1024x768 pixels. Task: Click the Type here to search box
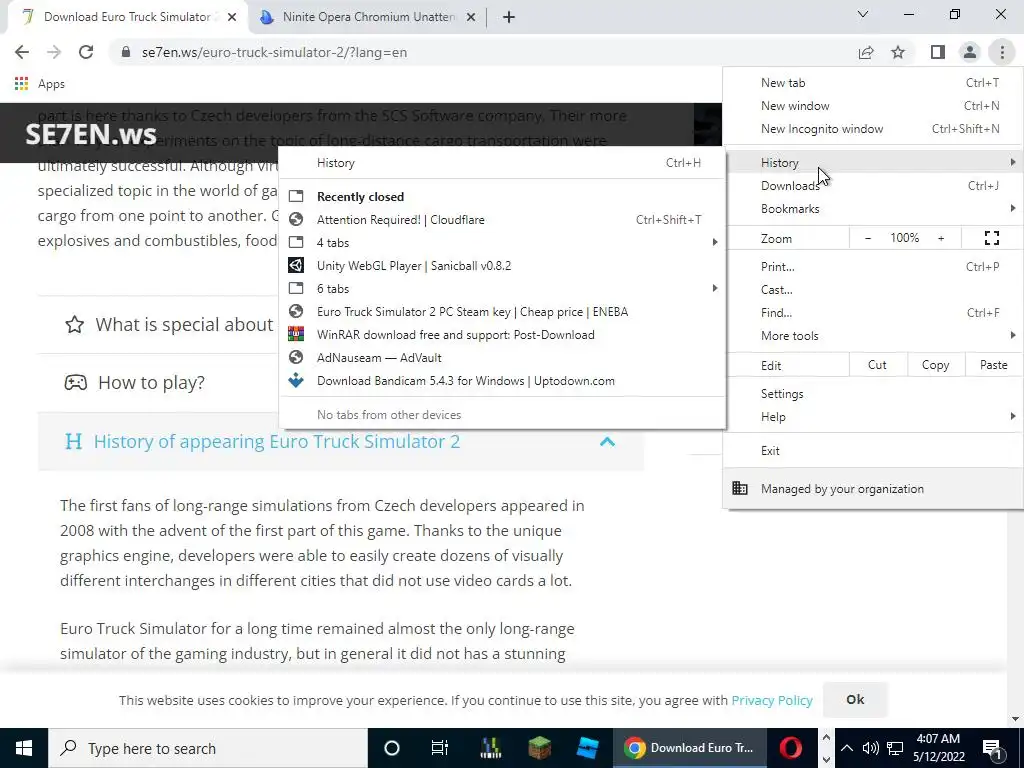point(208,748)
